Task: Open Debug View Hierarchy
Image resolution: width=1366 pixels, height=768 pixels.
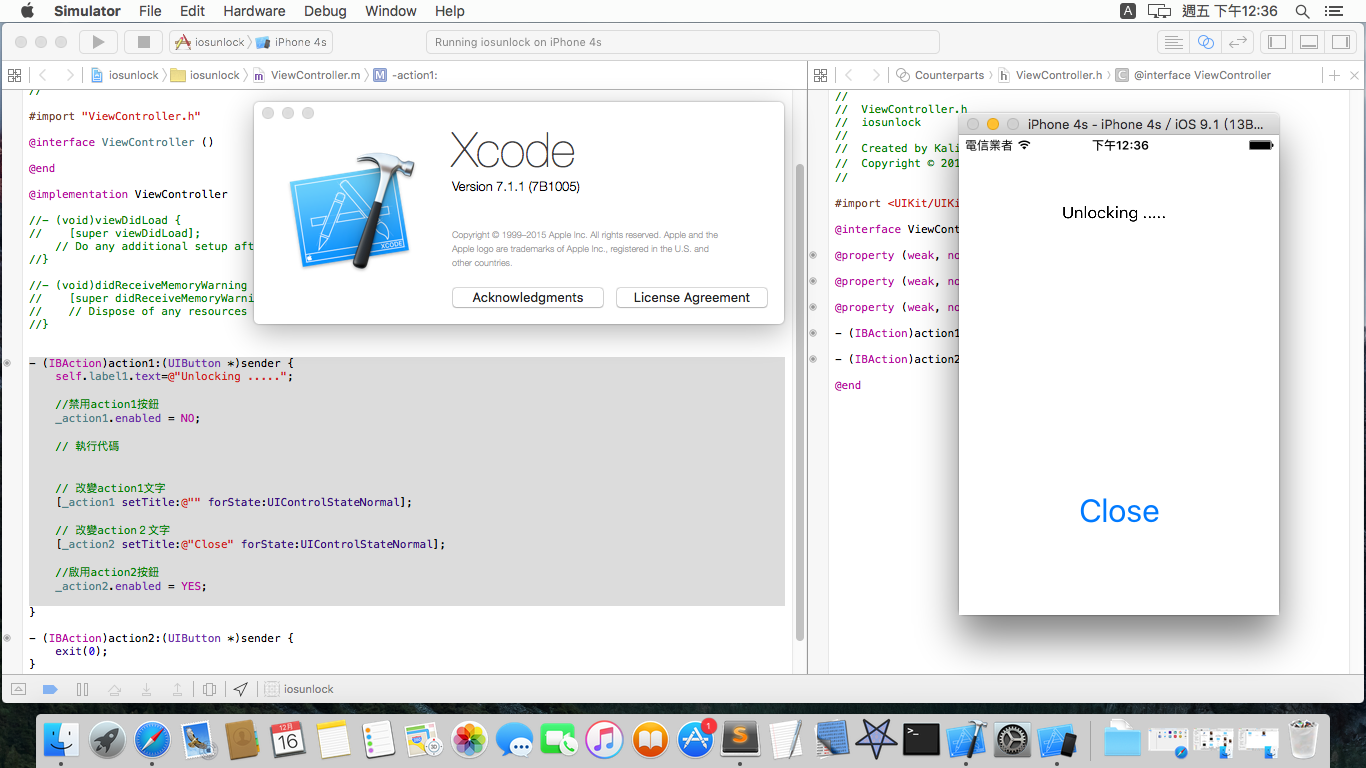Action: click(x=209, y=689)
